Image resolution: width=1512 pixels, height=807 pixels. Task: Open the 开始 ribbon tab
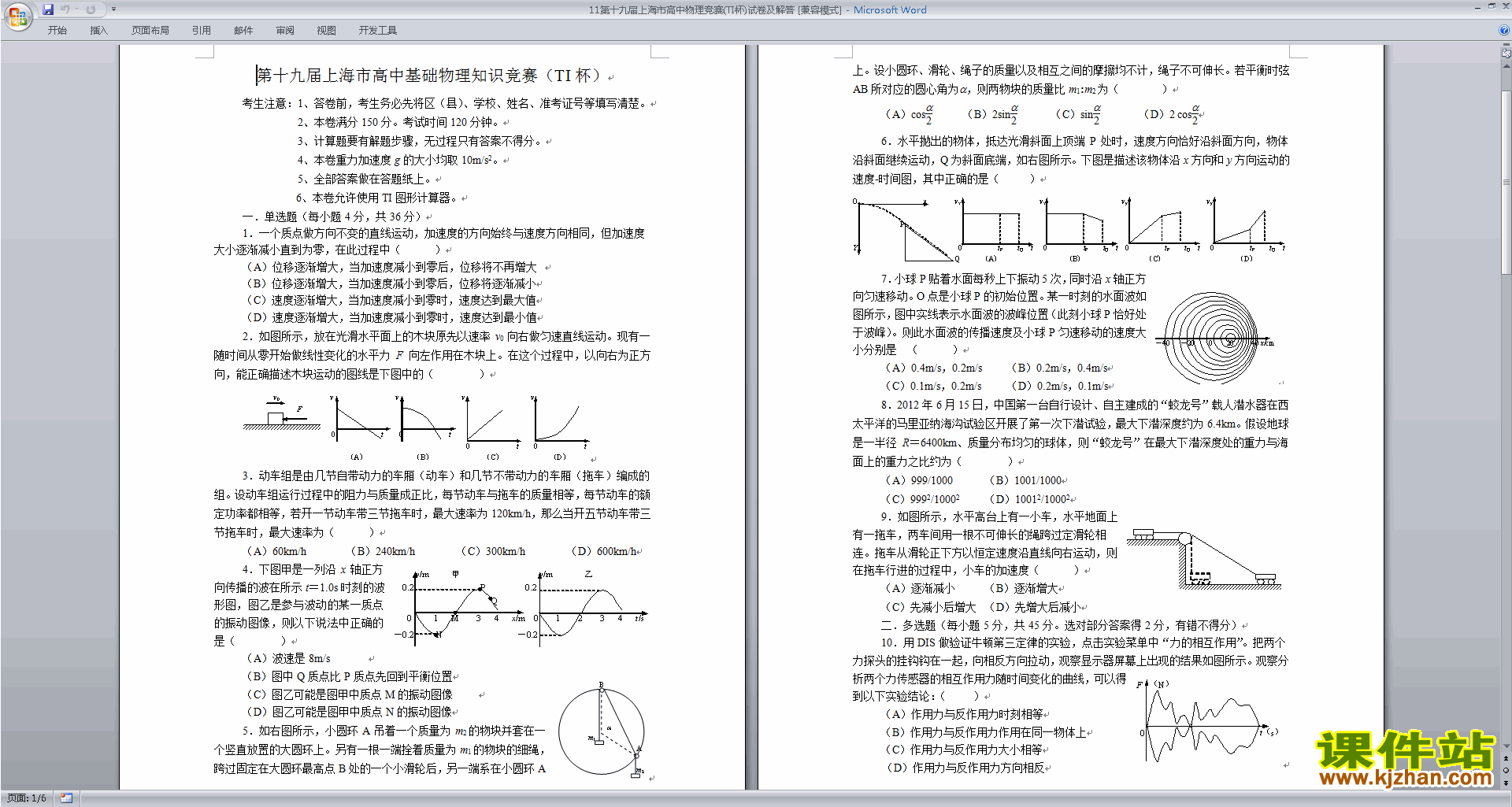click(57, 30)
